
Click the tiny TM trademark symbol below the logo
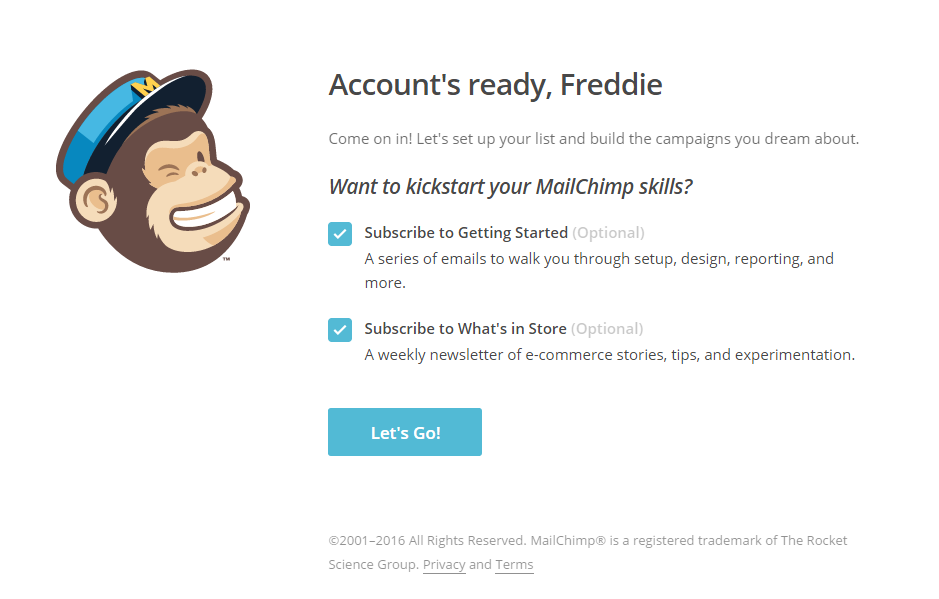pos(226,259)
